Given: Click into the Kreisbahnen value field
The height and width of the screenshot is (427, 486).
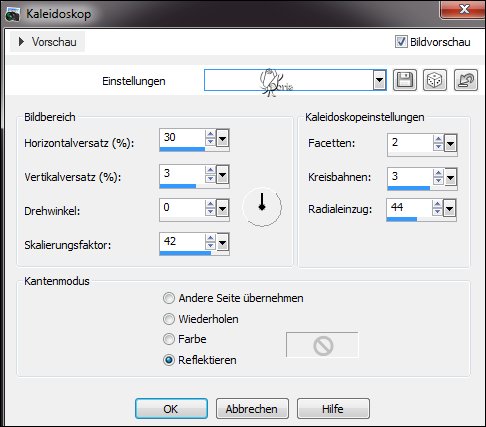Looking at the screenshot, I should coord(410,176).
